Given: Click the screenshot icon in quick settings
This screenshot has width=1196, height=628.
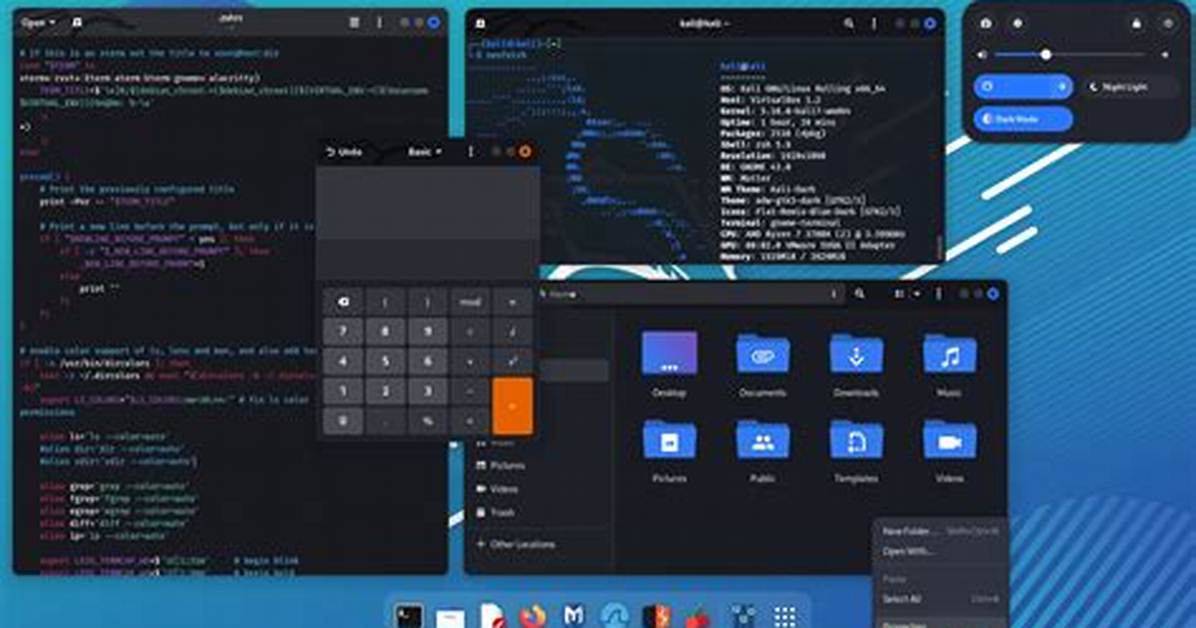Looking at the screenshot, I should (x=985, y=24).
